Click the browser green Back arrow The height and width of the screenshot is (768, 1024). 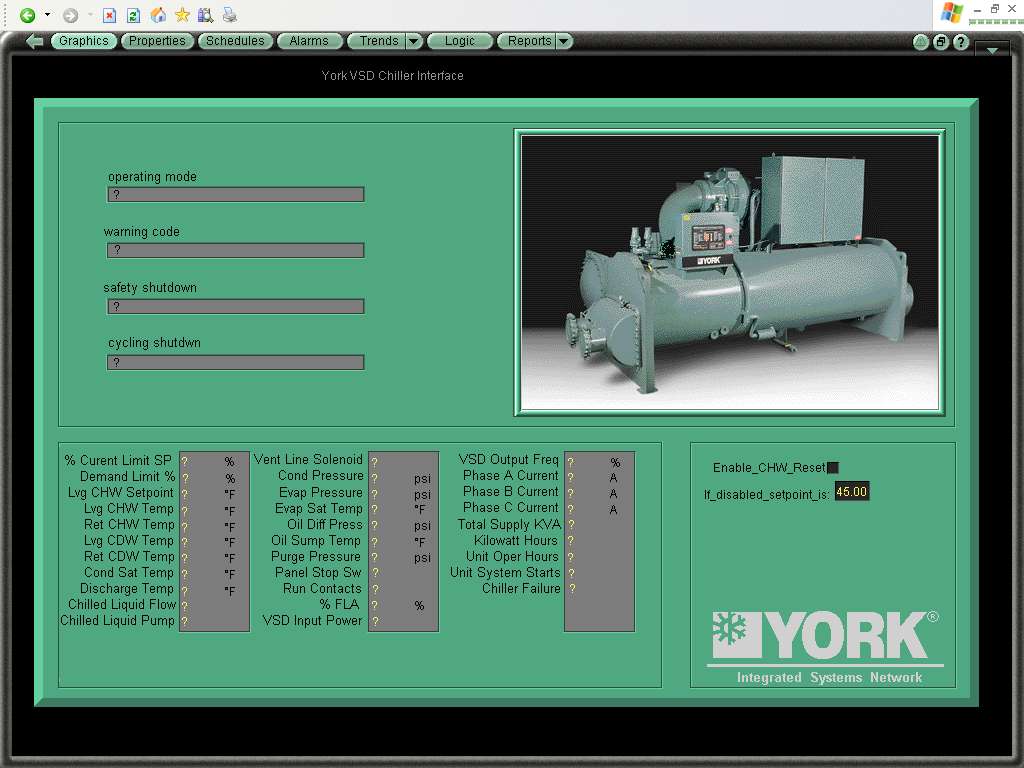coord(27,15)
